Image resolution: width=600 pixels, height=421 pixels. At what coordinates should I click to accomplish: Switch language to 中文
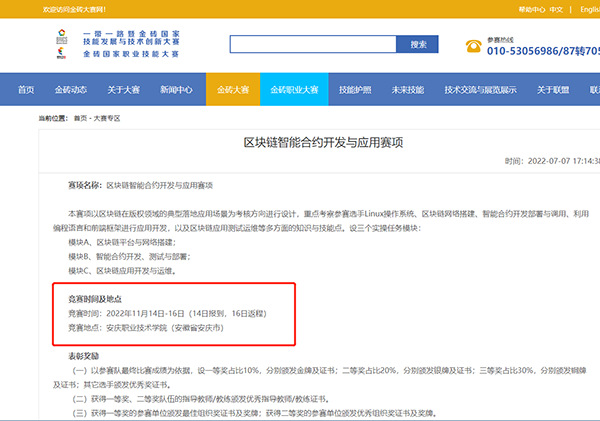coord(557,10)
